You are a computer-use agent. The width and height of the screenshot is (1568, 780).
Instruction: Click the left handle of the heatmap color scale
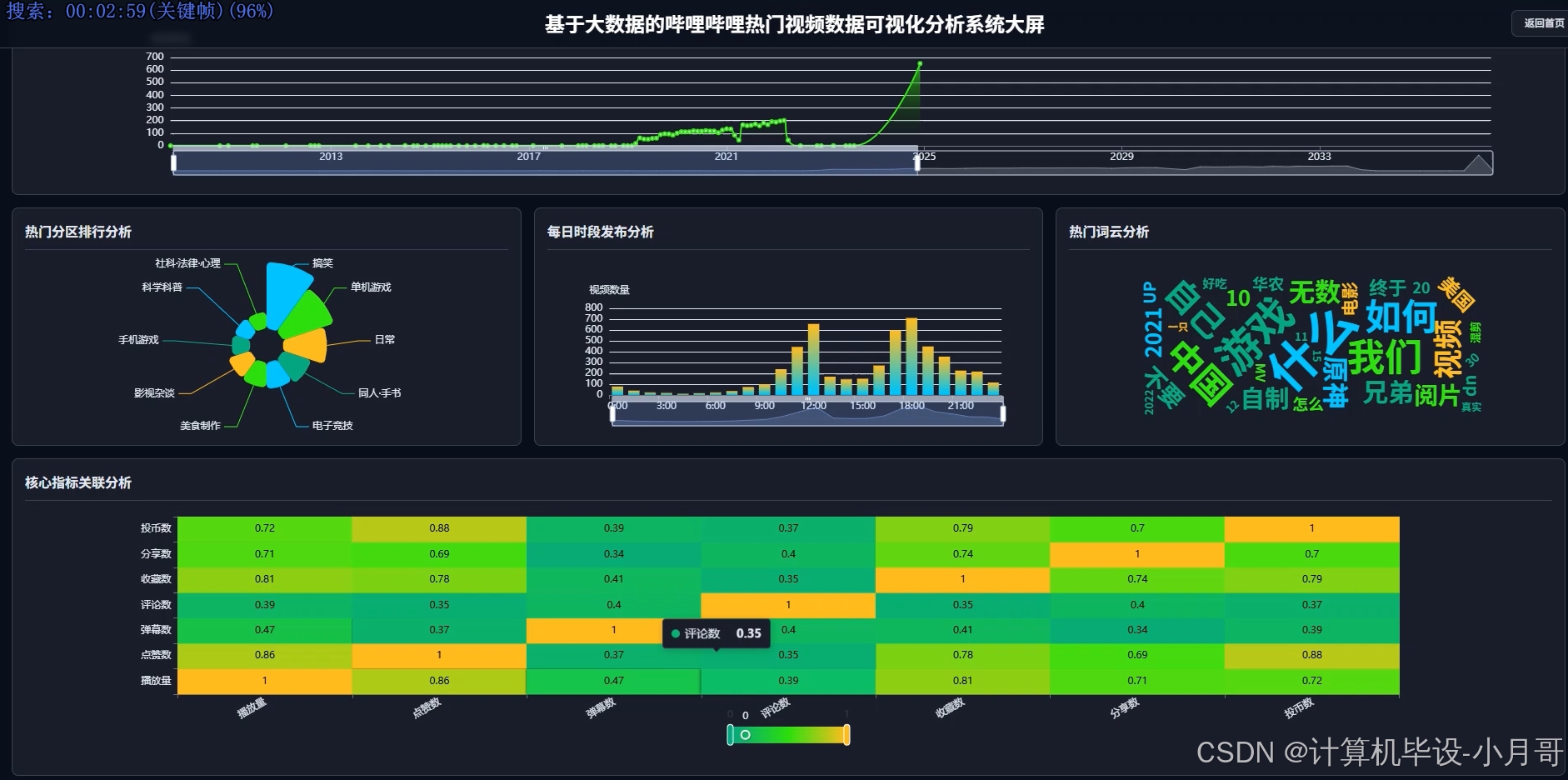(730, 735)
